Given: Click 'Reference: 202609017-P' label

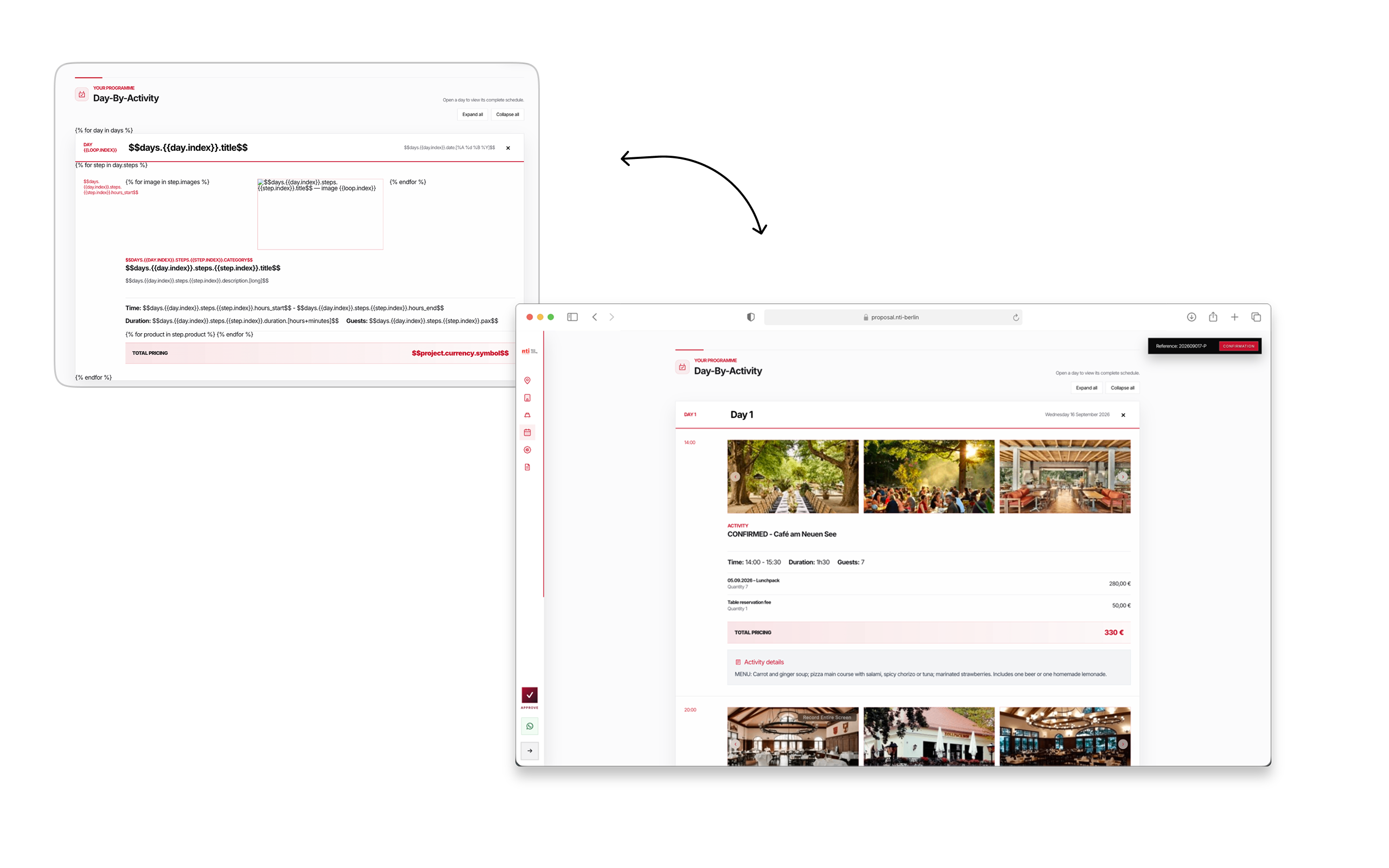Looking at the screenshot, I should (x=1181, y=346).
